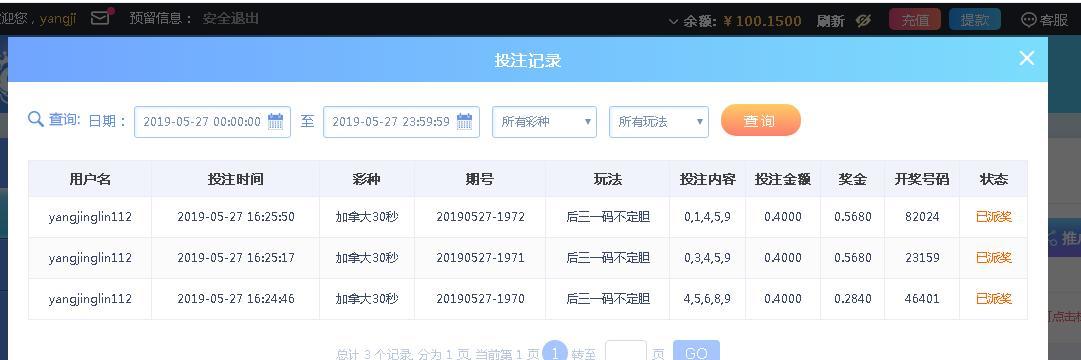Click 加拿大30秒 in the 20190527-1972 row
Screen dimensions: 1081x360
click(367, 217)
